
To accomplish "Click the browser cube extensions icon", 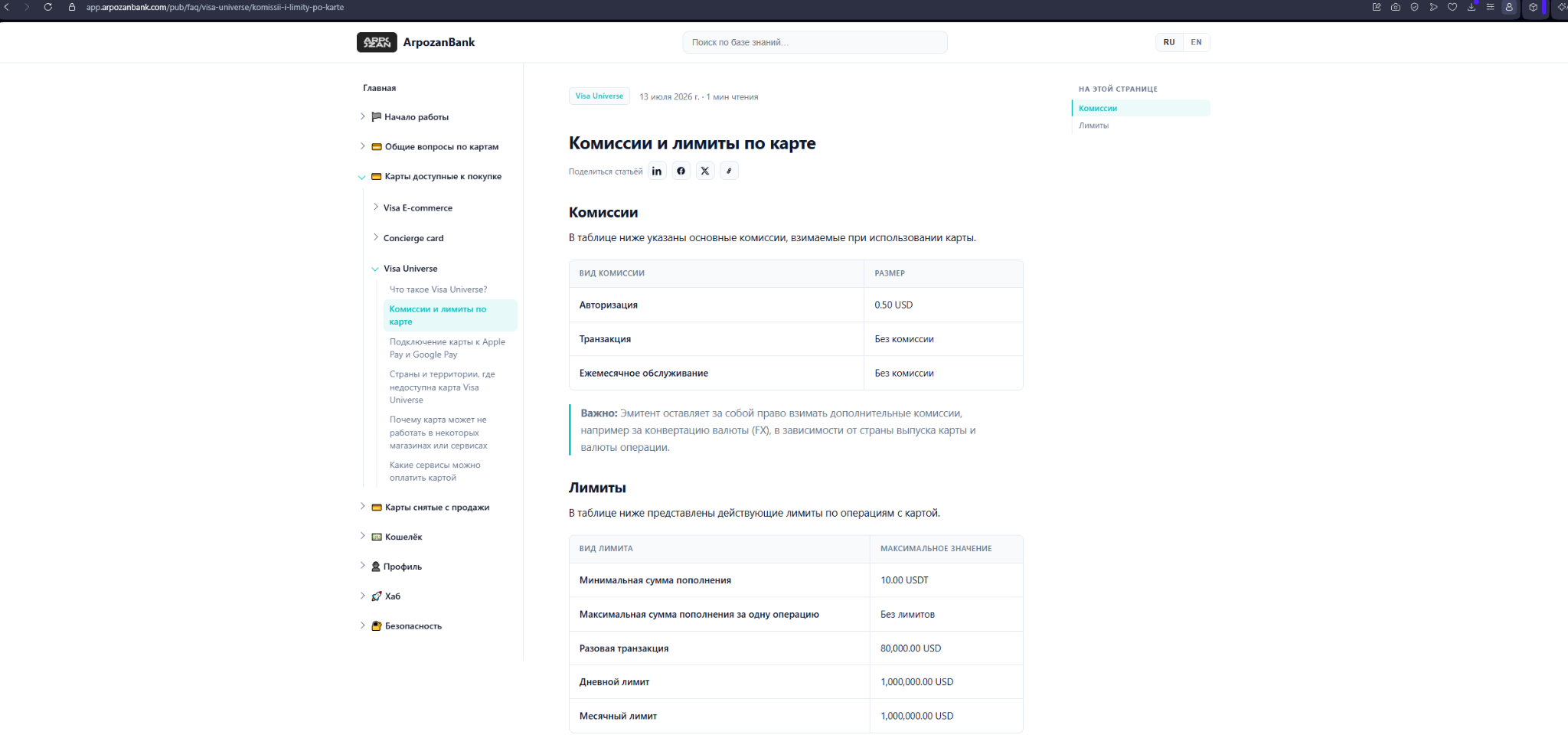I will pyautogui.click(x=1534, y=7).
